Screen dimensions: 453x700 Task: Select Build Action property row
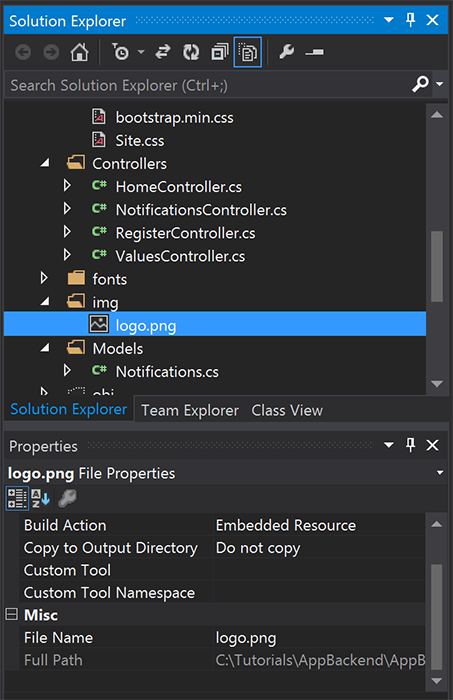(x=222, y=525)
